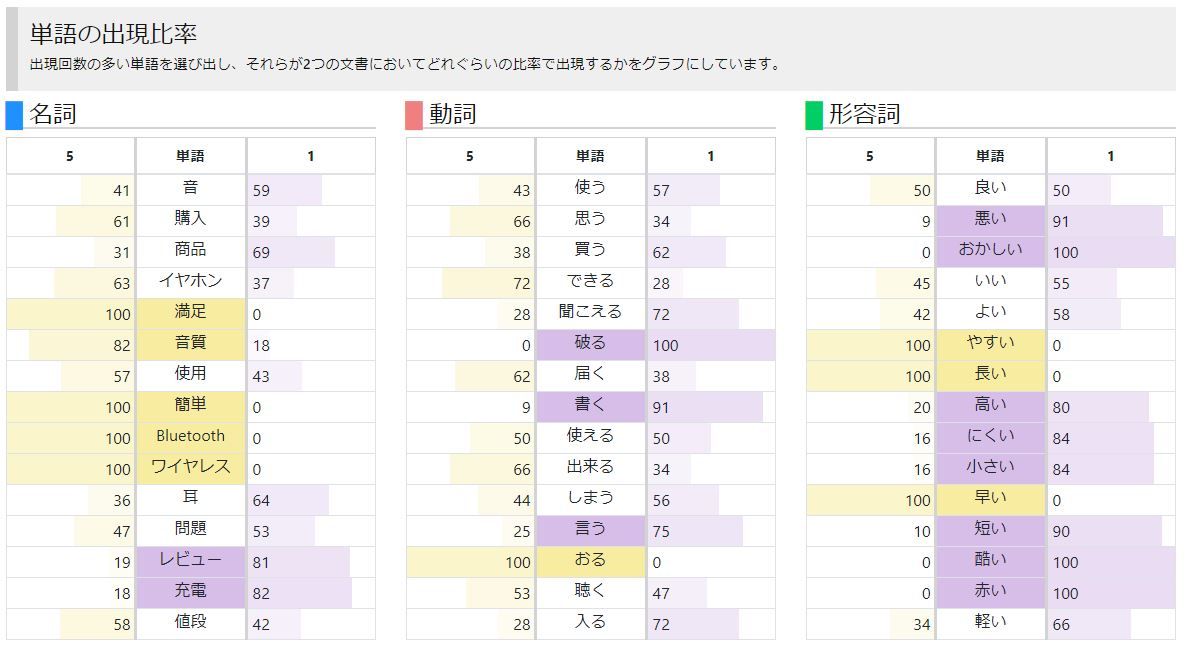
Task: Select the ワイヤレス word cell
Action: [x=190, y=467]
